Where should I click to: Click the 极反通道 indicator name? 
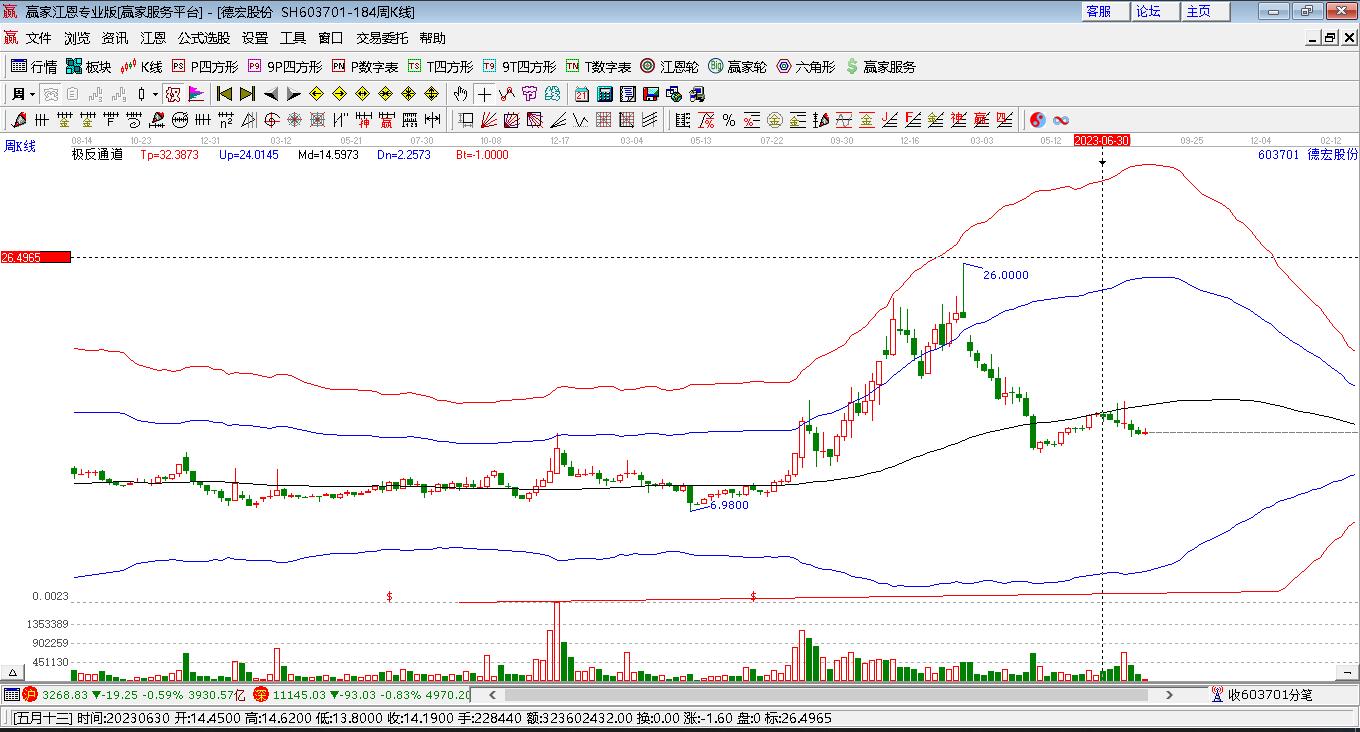(97, 154)
